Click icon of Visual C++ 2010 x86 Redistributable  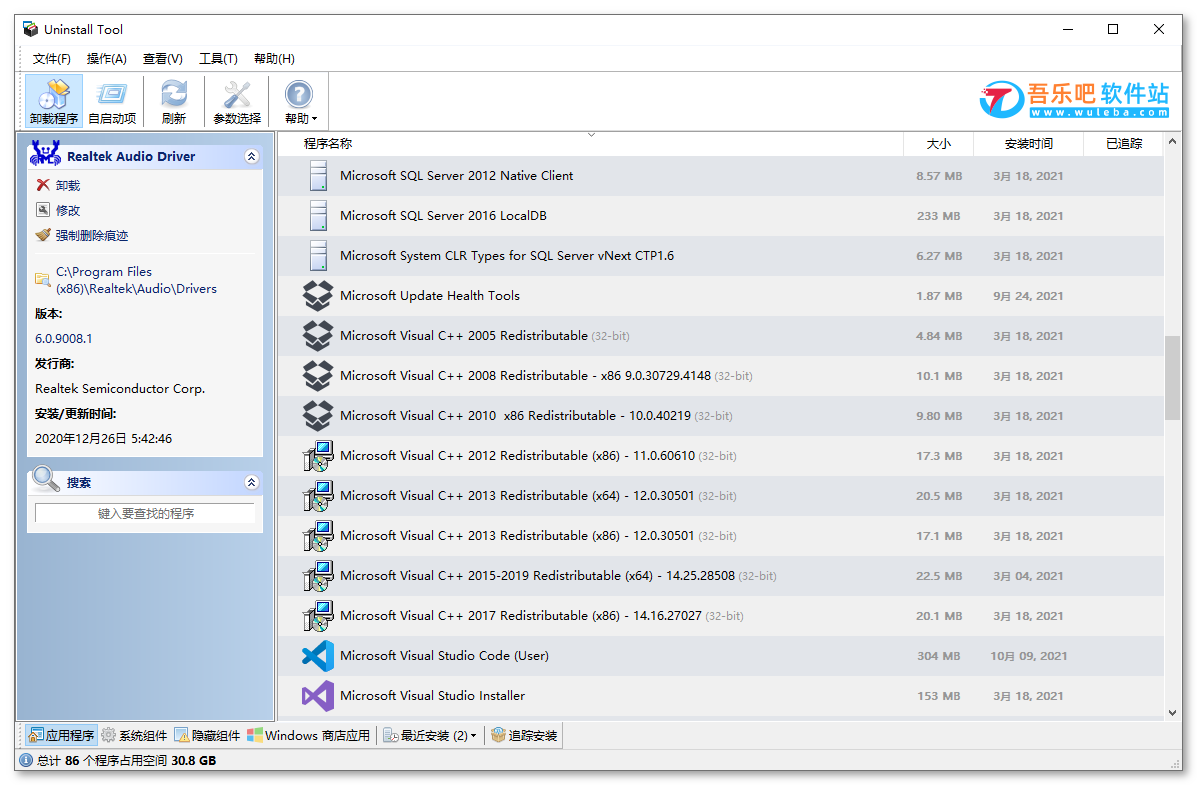click(318, 415)
